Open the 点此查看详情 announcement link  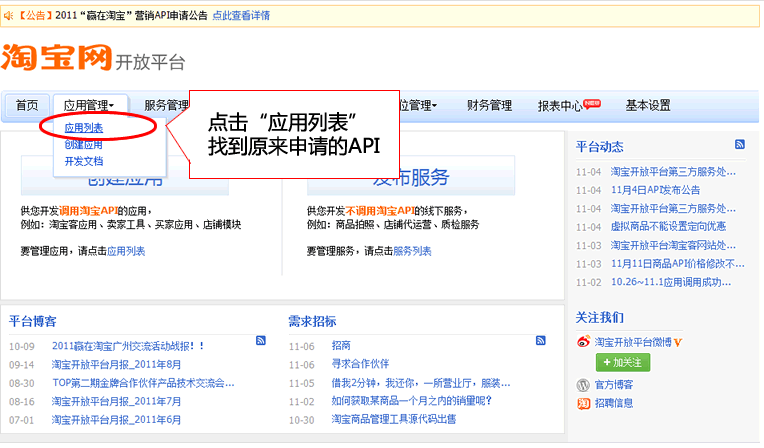click(241, 16)
